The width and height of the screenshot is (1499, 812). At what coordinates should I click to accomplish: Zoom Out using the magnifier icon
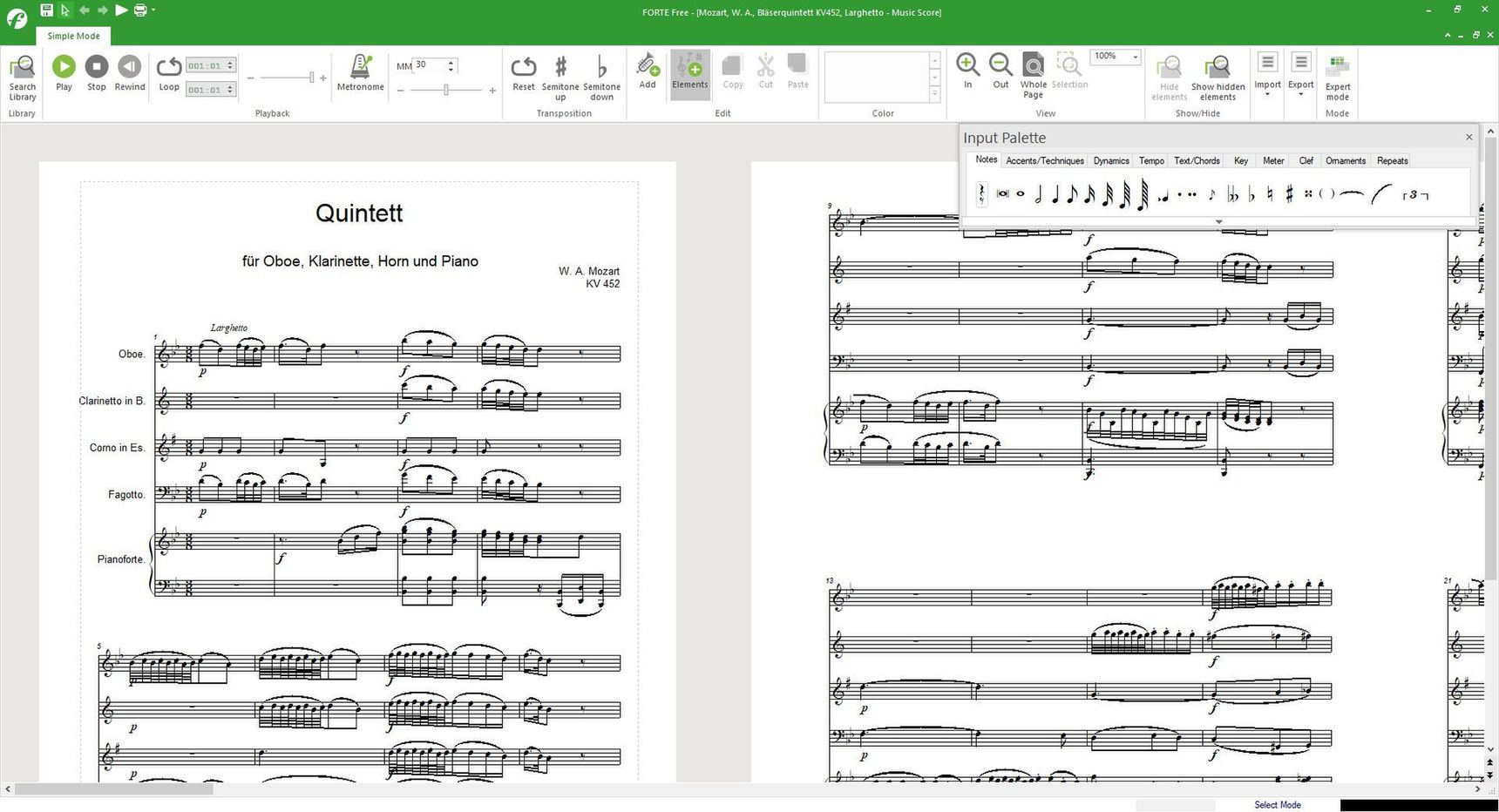pos(1000,71)
